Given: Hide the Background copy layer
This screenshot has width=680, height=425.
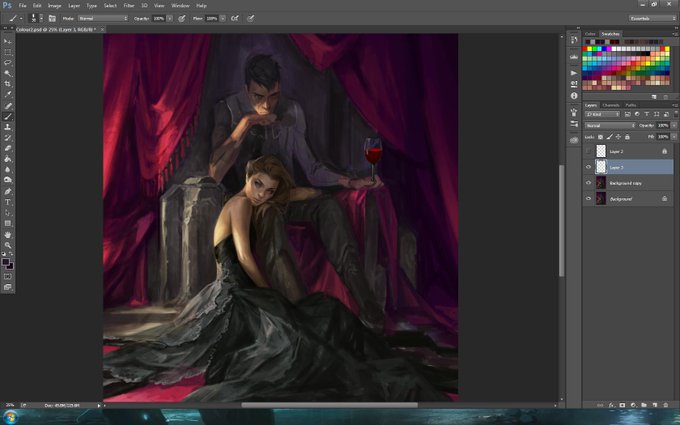Looking at the screenshot, I should click(588, 183).
